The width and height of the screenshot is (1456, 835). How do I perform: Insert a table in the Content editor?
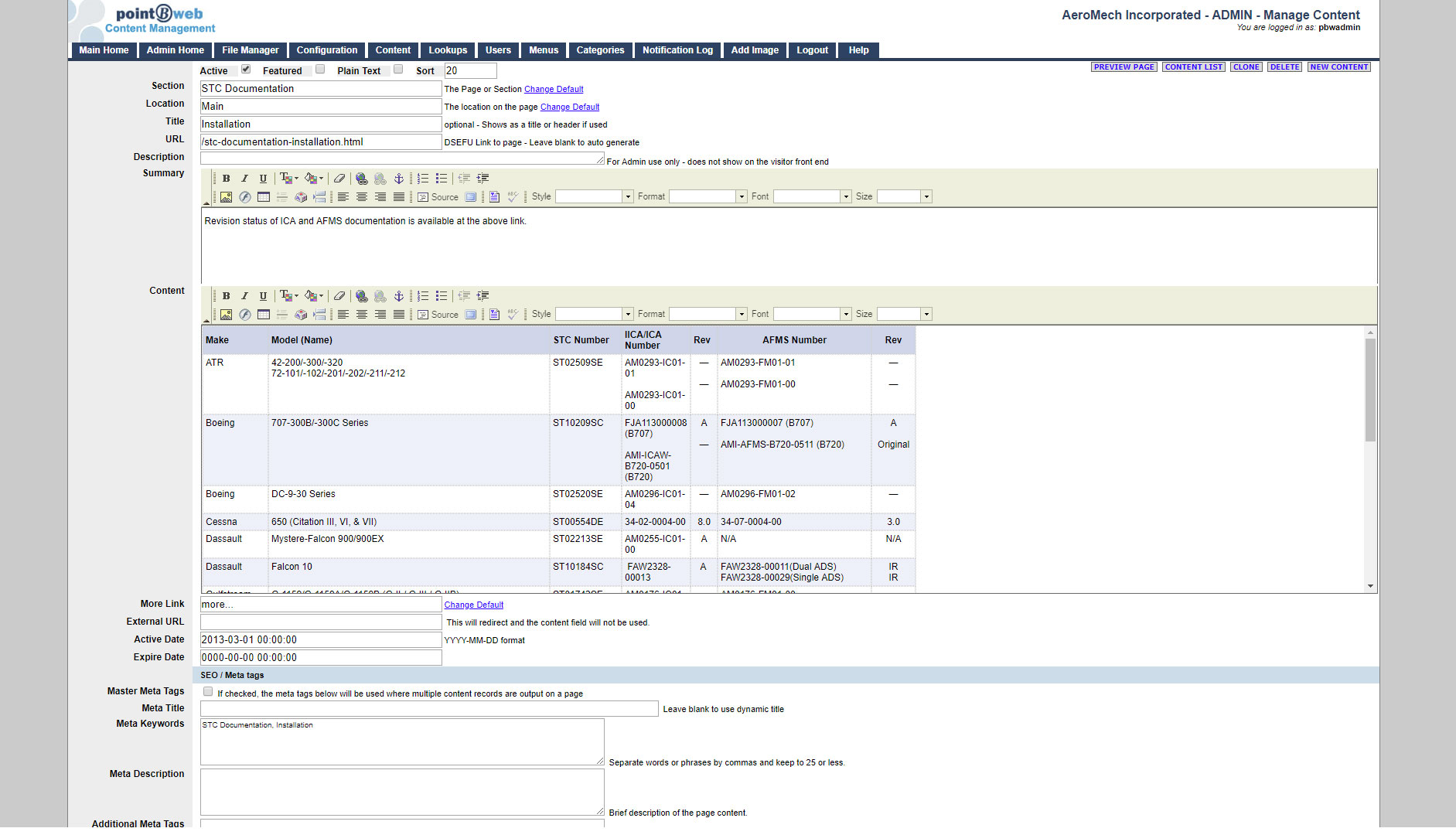coord(264,315)
